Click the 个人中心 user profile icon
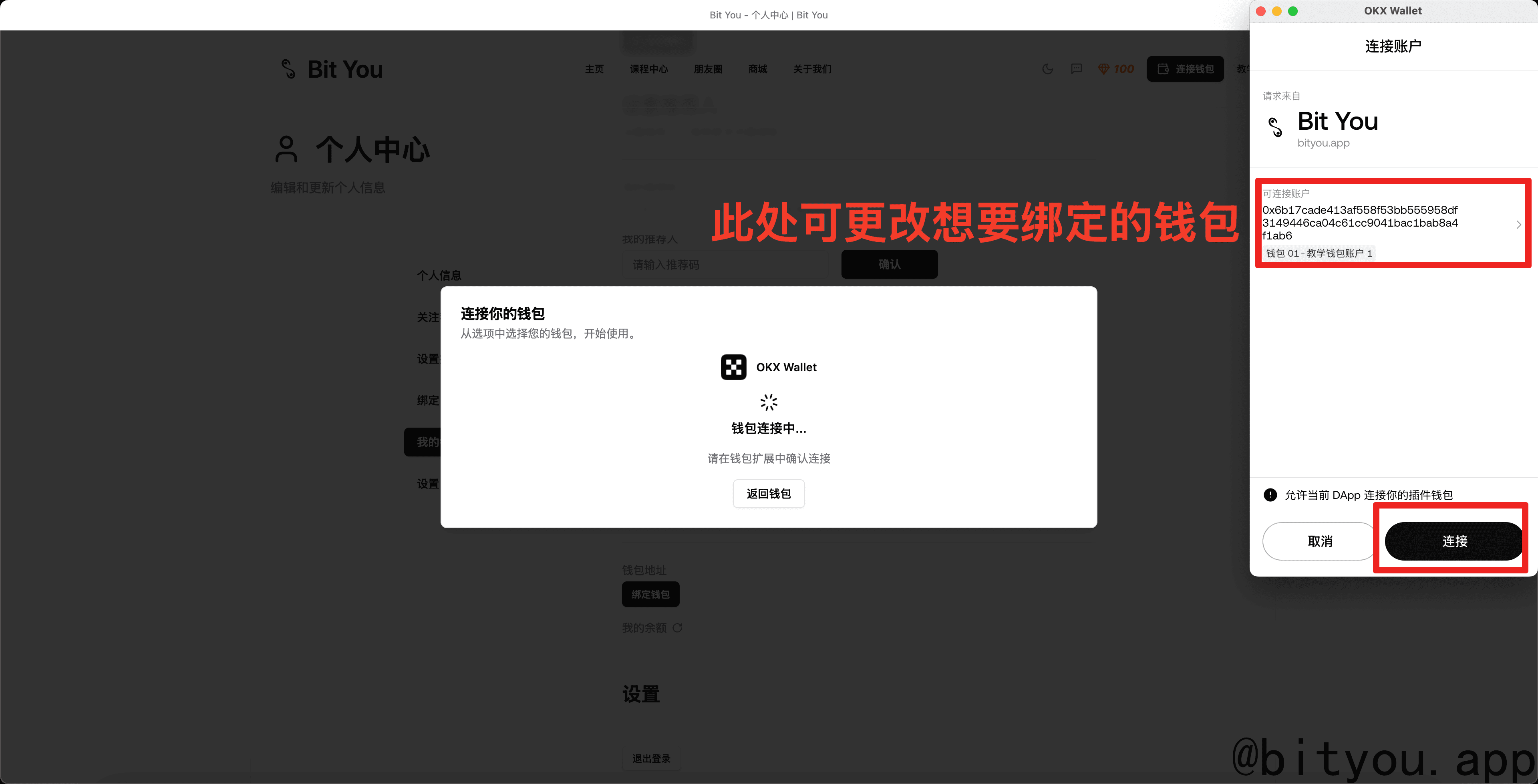The height and width of the screenshot is (784, 1538). click(286, 149)
